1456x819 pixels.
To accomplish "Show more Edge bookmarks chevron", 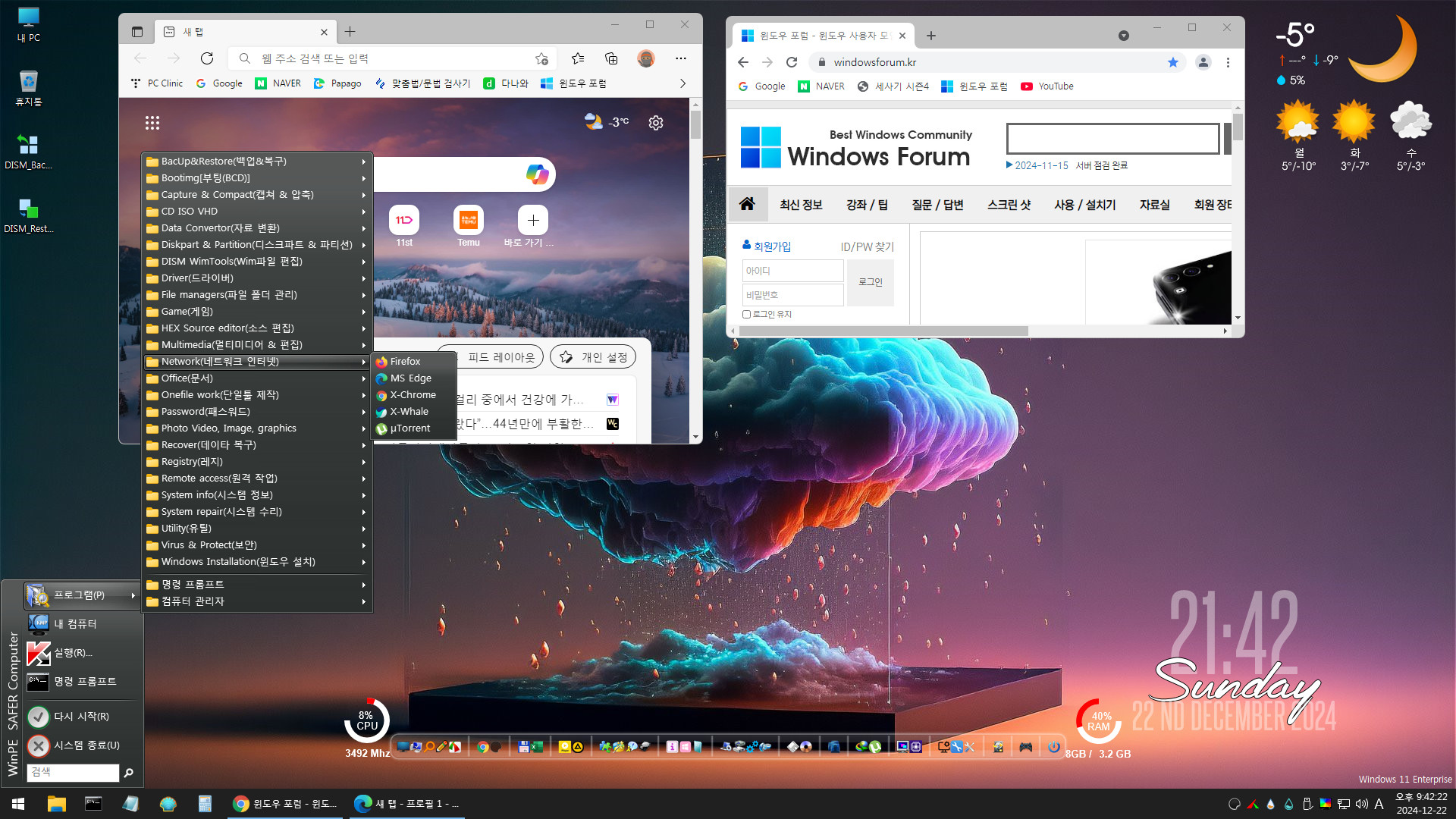I will tap(682, 83).
